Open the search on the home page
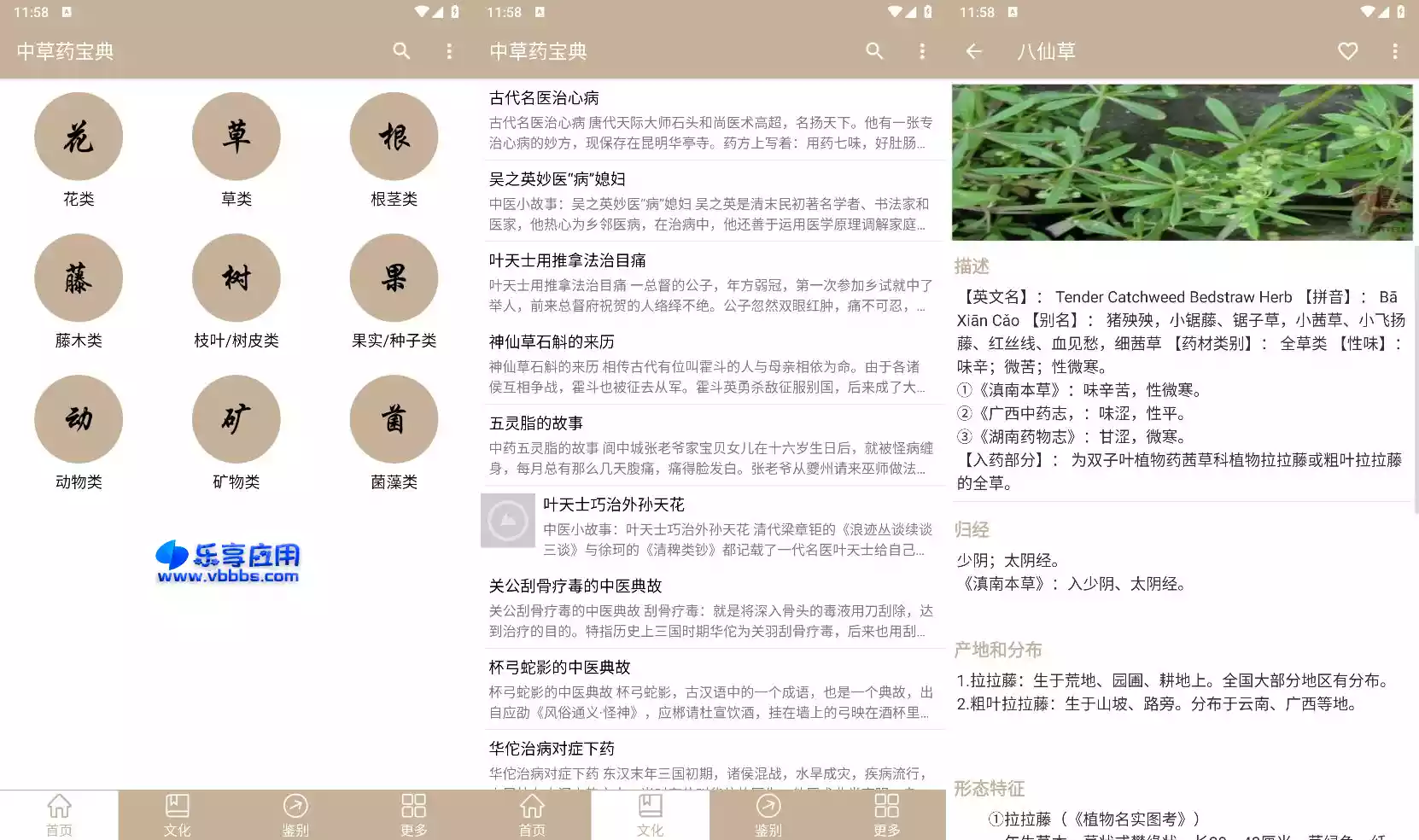1419x840 pixels. 401,51
